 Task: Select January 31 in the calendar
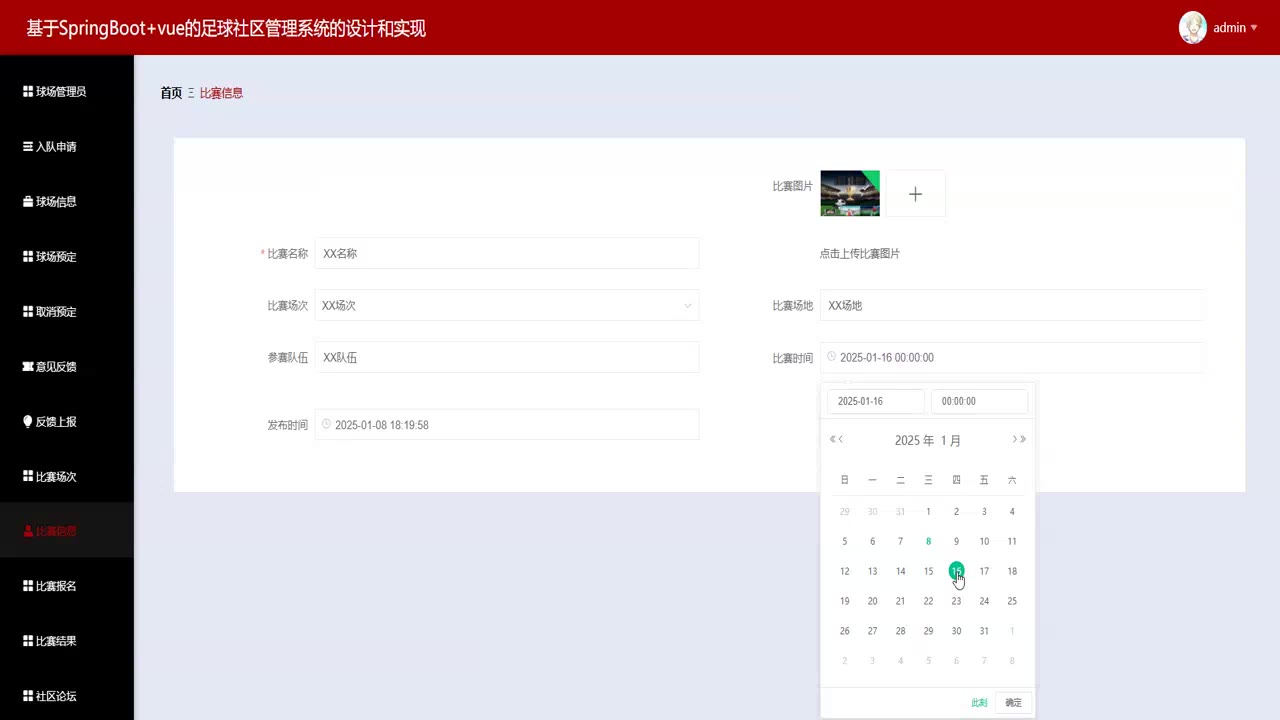[x=984, y=632]
